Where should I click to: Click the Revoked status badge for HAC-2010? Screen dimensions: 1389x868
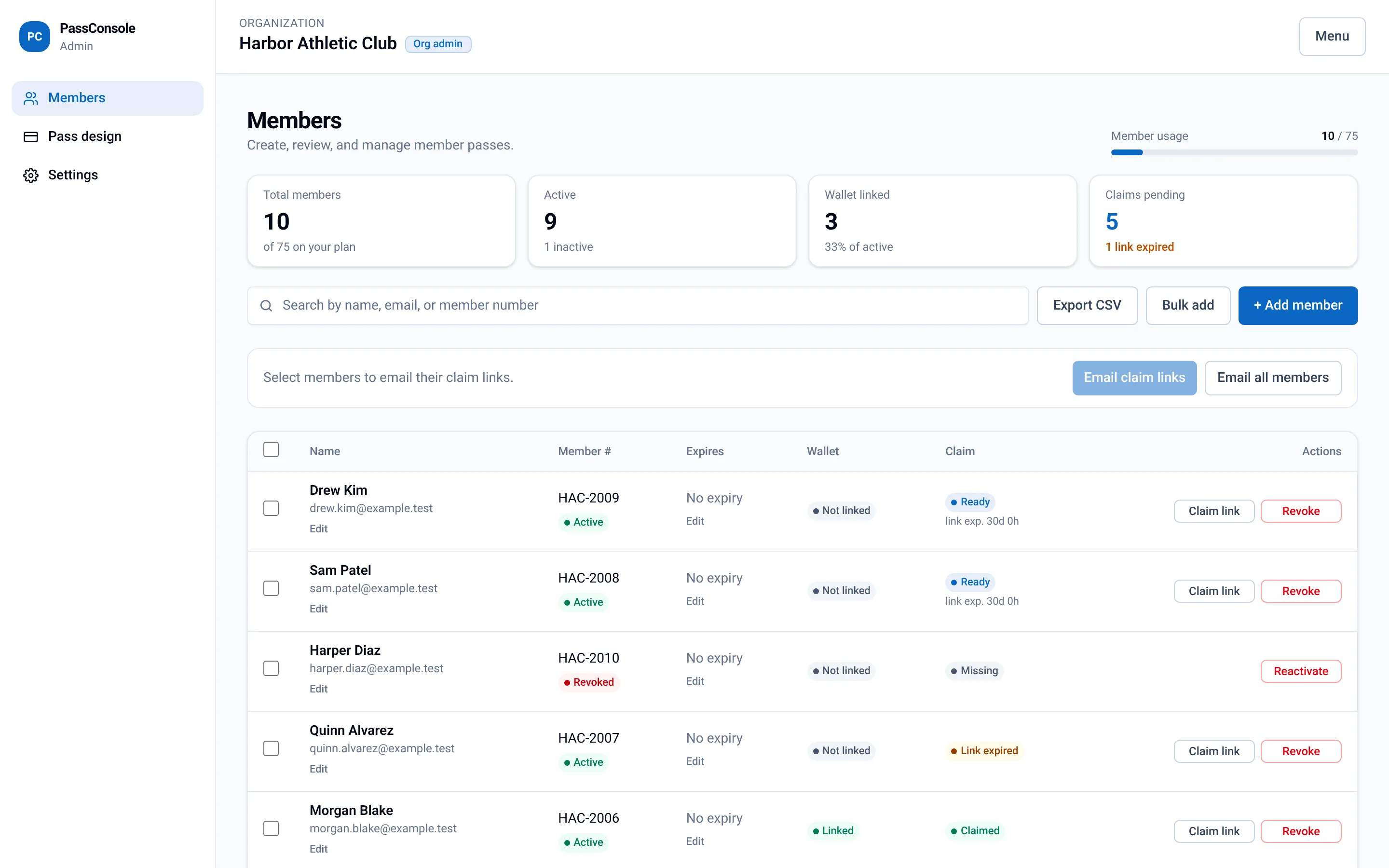(588, 682)
